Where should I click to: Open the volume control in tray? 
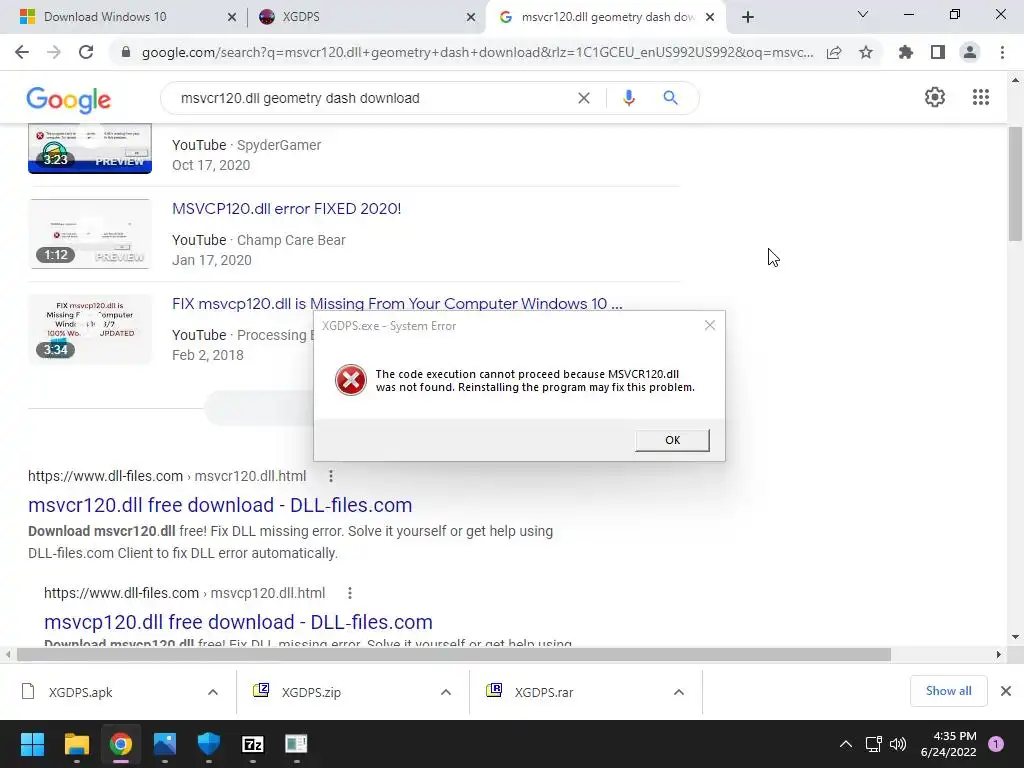898,744
